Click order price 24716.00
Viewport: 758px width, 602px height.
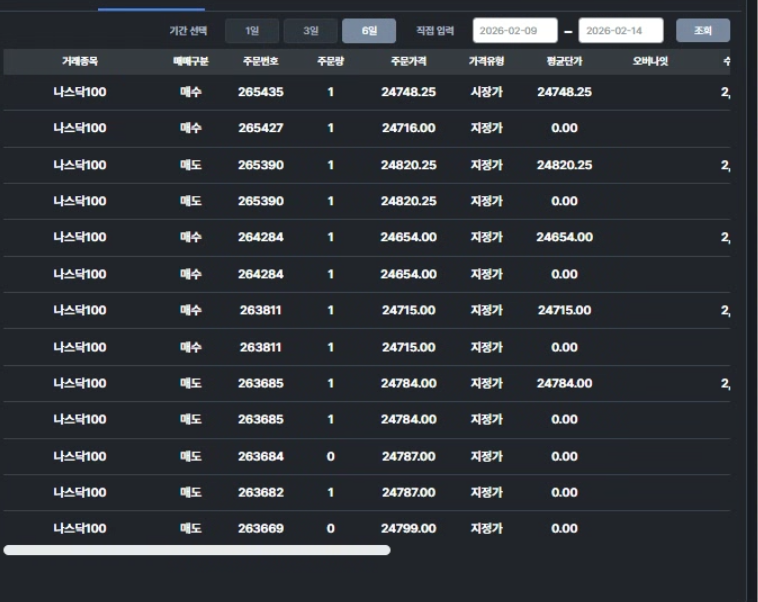[x=408, y=128]
